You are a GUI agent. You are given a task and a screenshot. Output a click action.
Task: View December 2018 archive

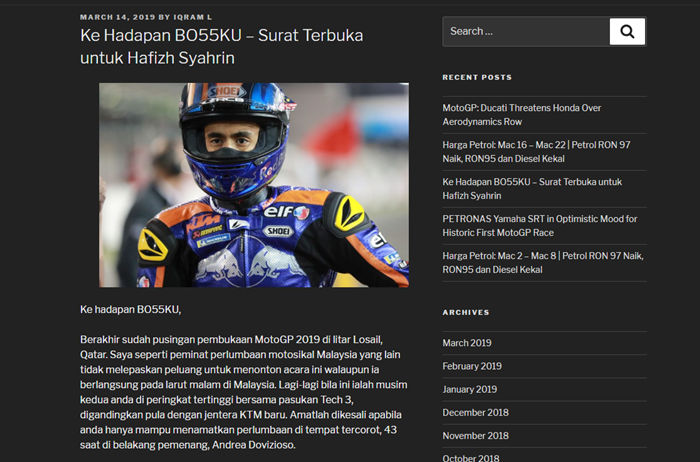tap(475, 412)
